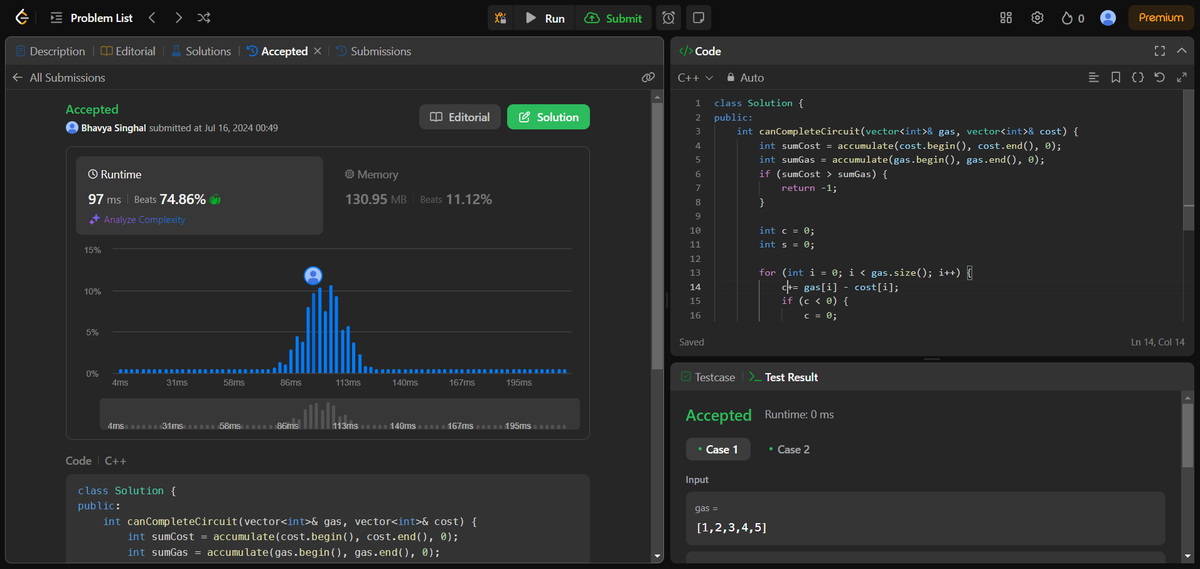This screenshot has height=569, width=1200.
Task: Close the Accepted tab
Action: click(x=318, y=51)
